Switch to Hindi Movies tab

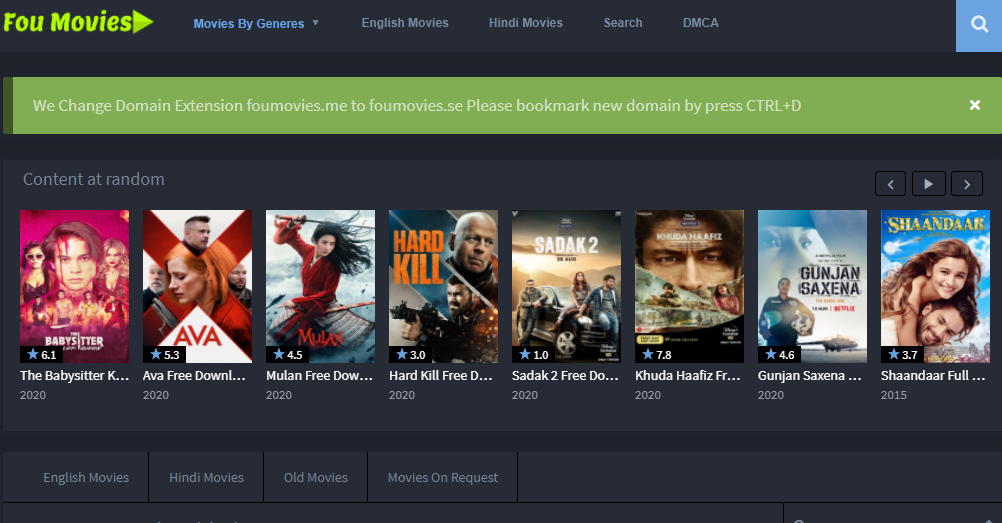coord(206,478)
